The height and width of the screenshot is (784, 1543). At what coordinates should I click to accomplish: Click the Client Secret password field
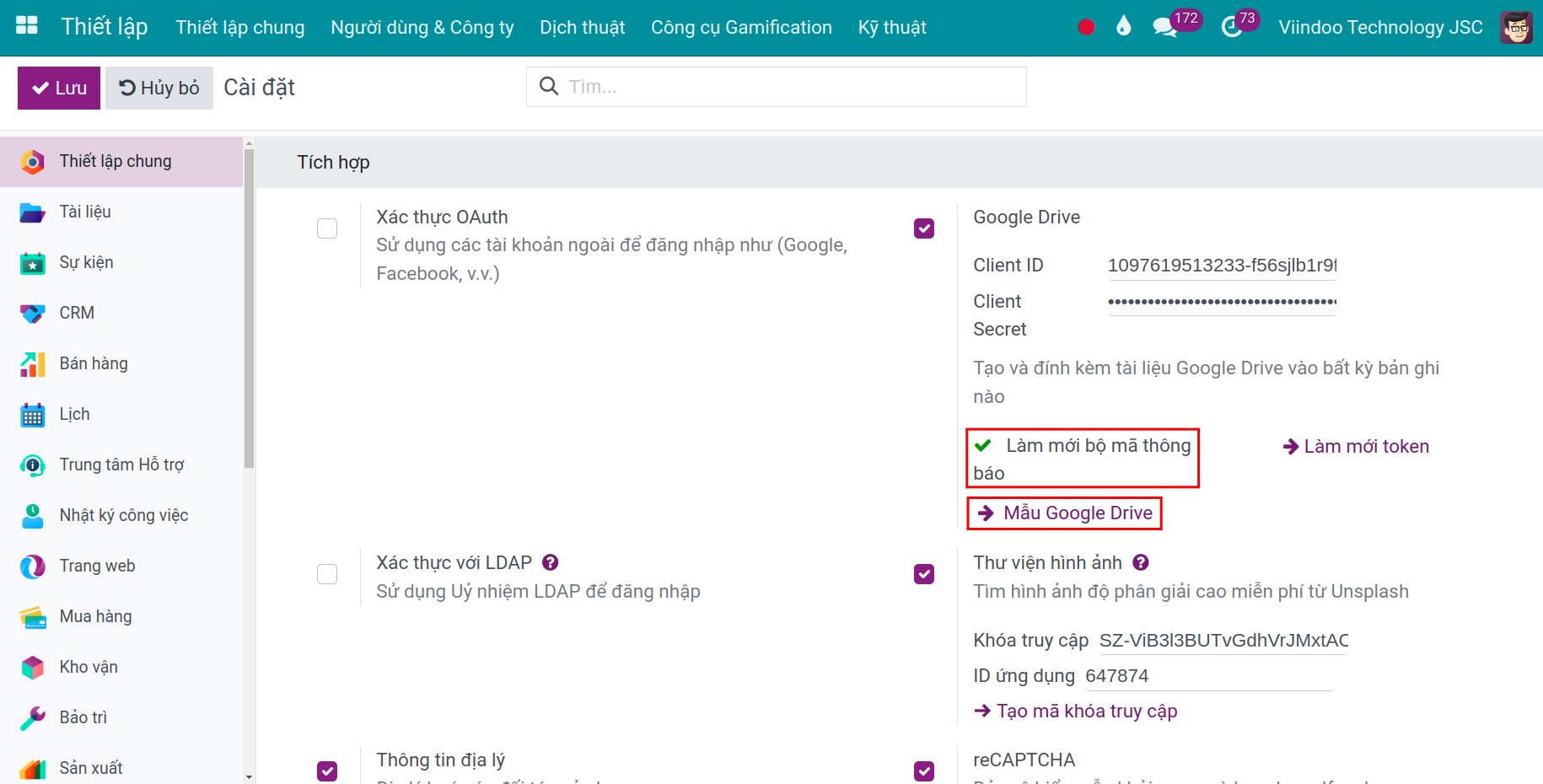click(x=1223, y=302)
